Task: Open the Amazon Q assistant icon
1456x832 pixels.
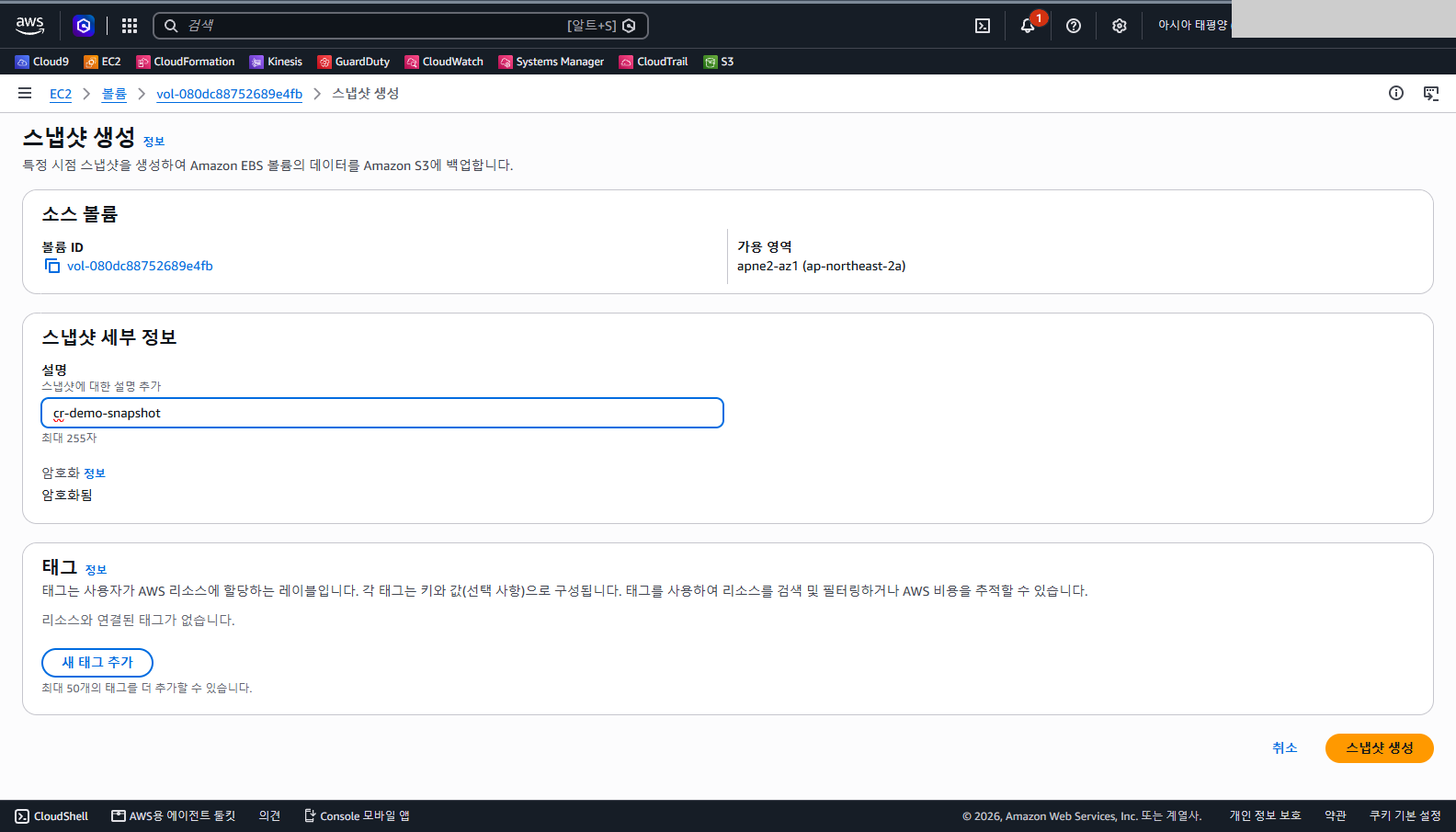Action: [84, 26]
